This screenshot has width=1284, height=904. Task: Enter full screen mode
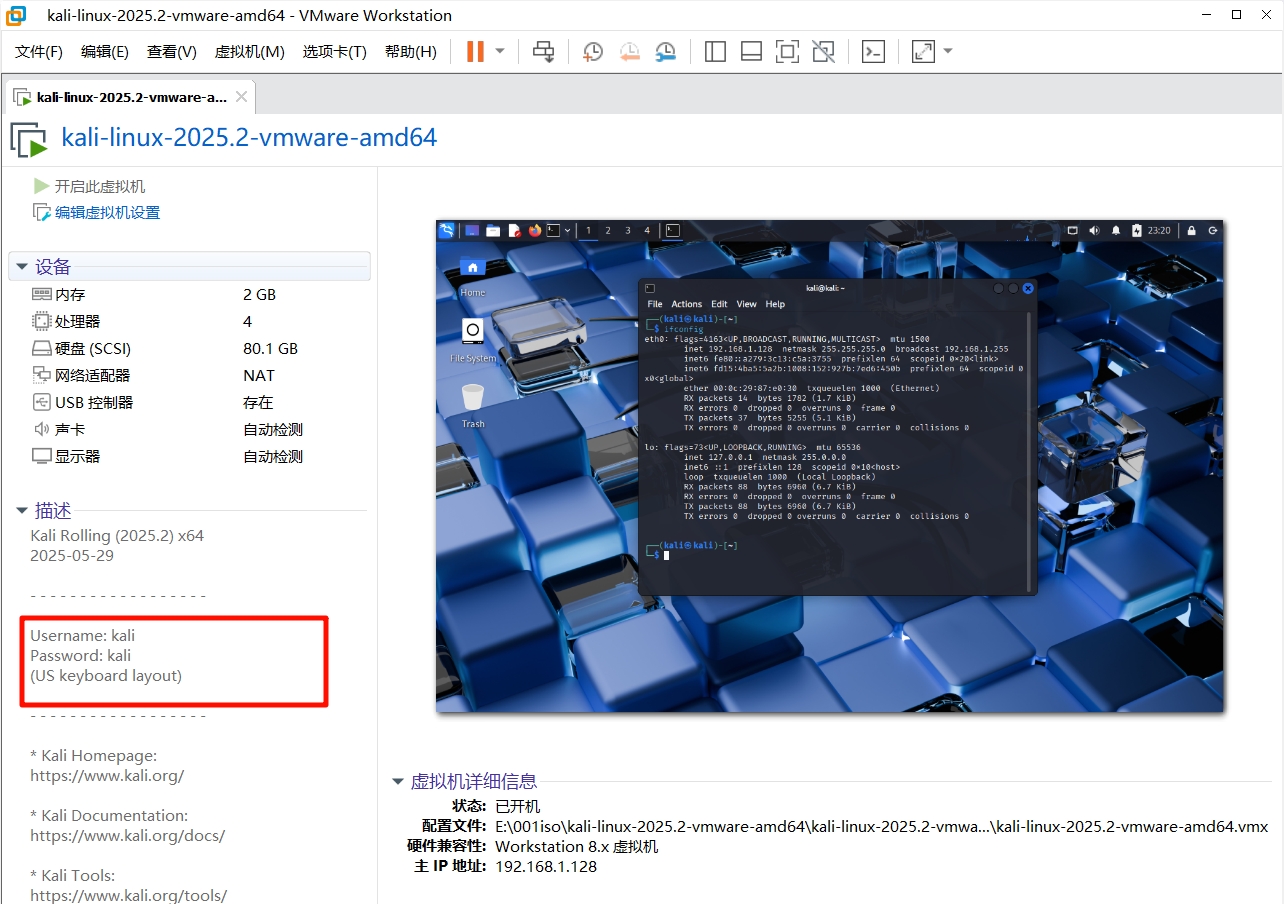(787, 51)
